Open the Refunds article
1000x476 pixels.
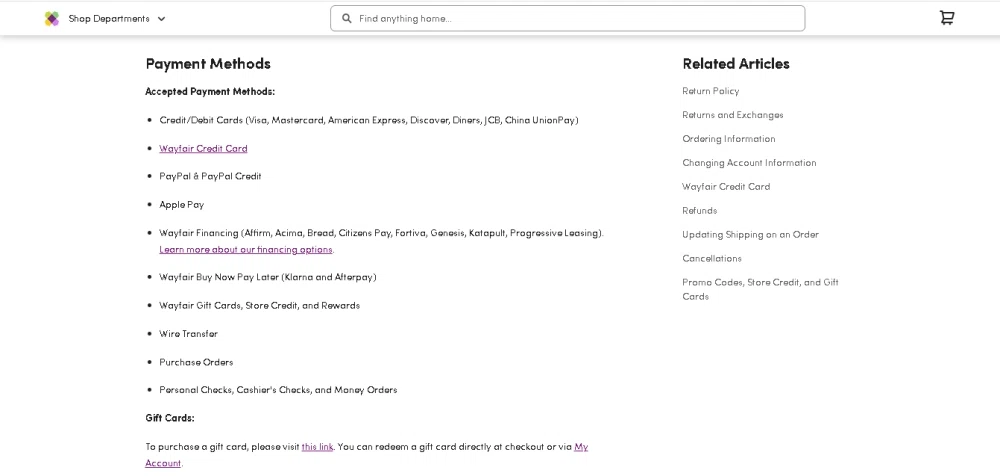[x=699, y=211]
